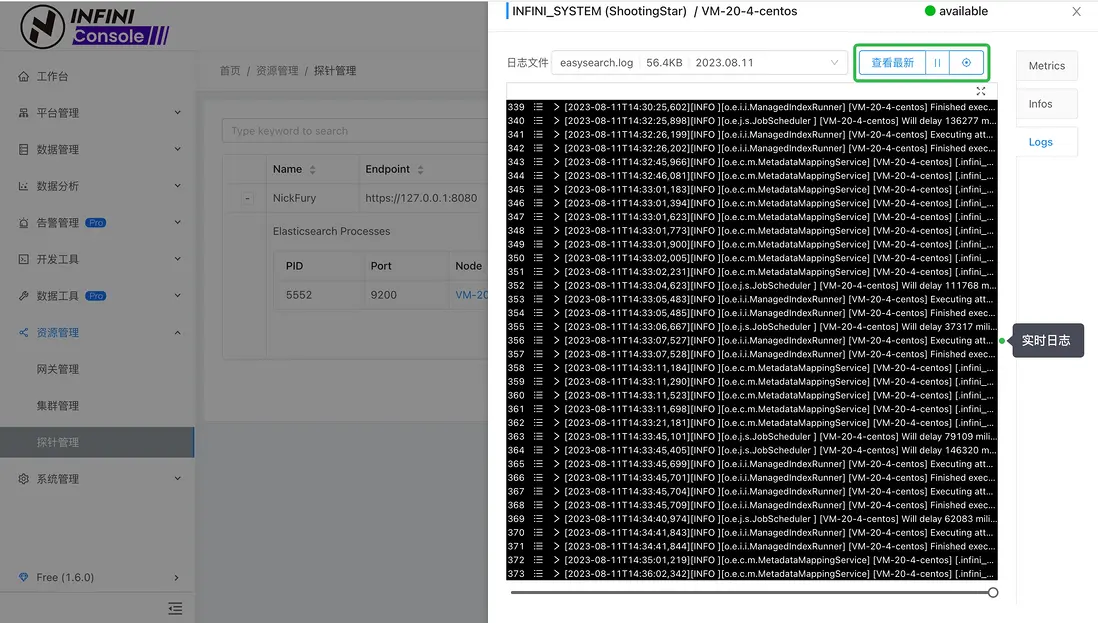Click the log position slider track
This screenshot has width=1098, height=623.
click(x=749, y=593)
